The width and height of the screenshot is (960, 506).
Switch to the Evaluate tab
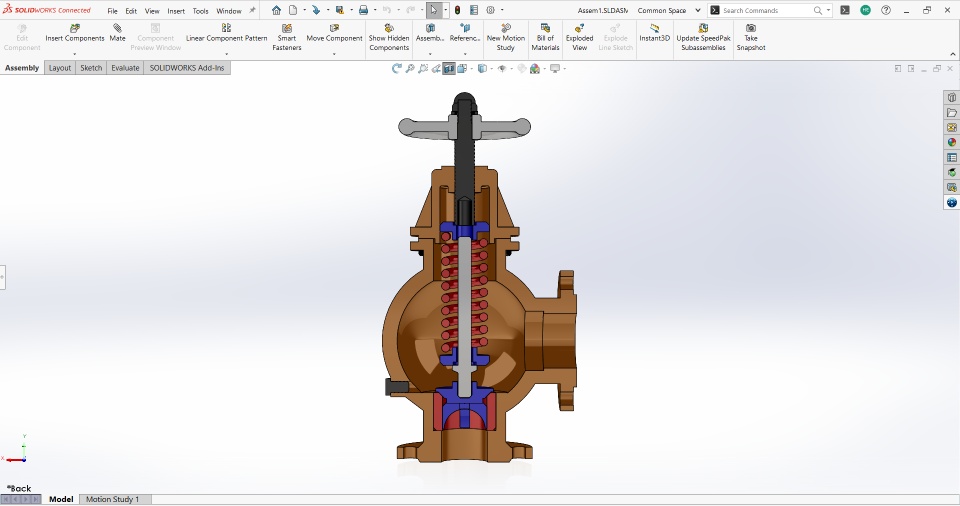125,68
